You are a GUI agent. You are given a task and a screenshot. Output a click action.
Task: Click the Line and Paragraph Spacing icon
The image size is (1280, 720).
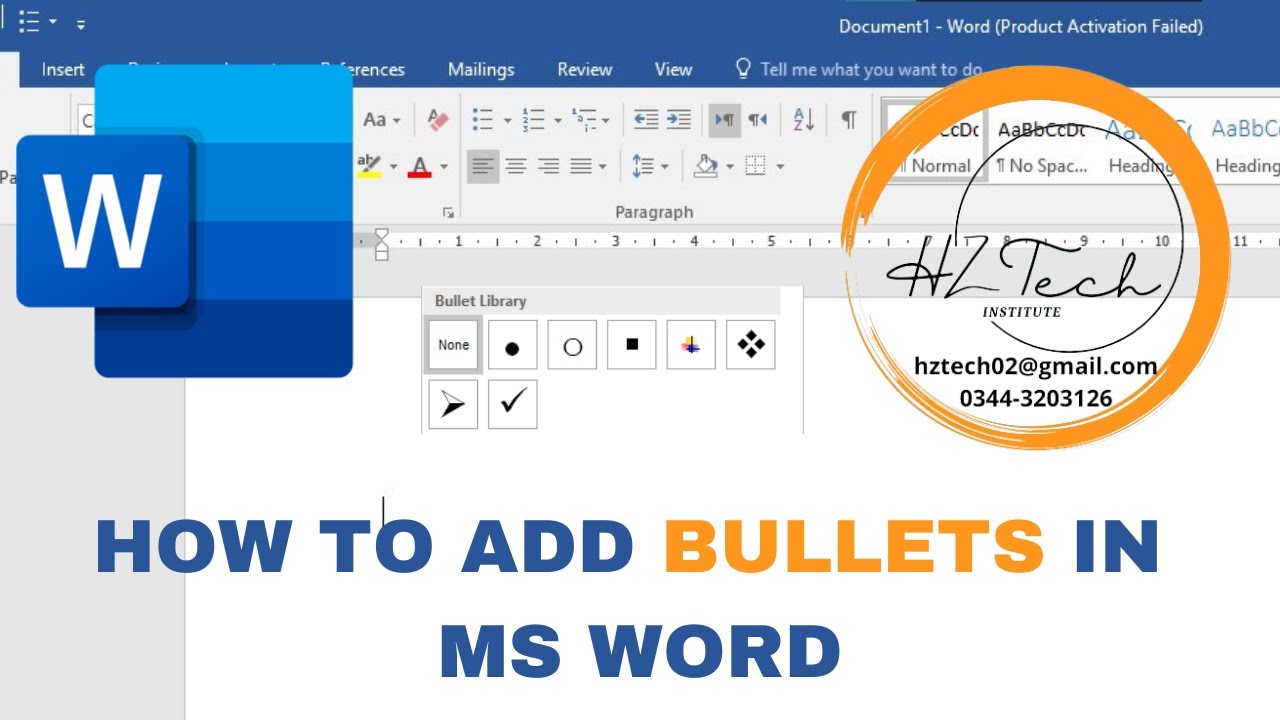click(644, 166)
